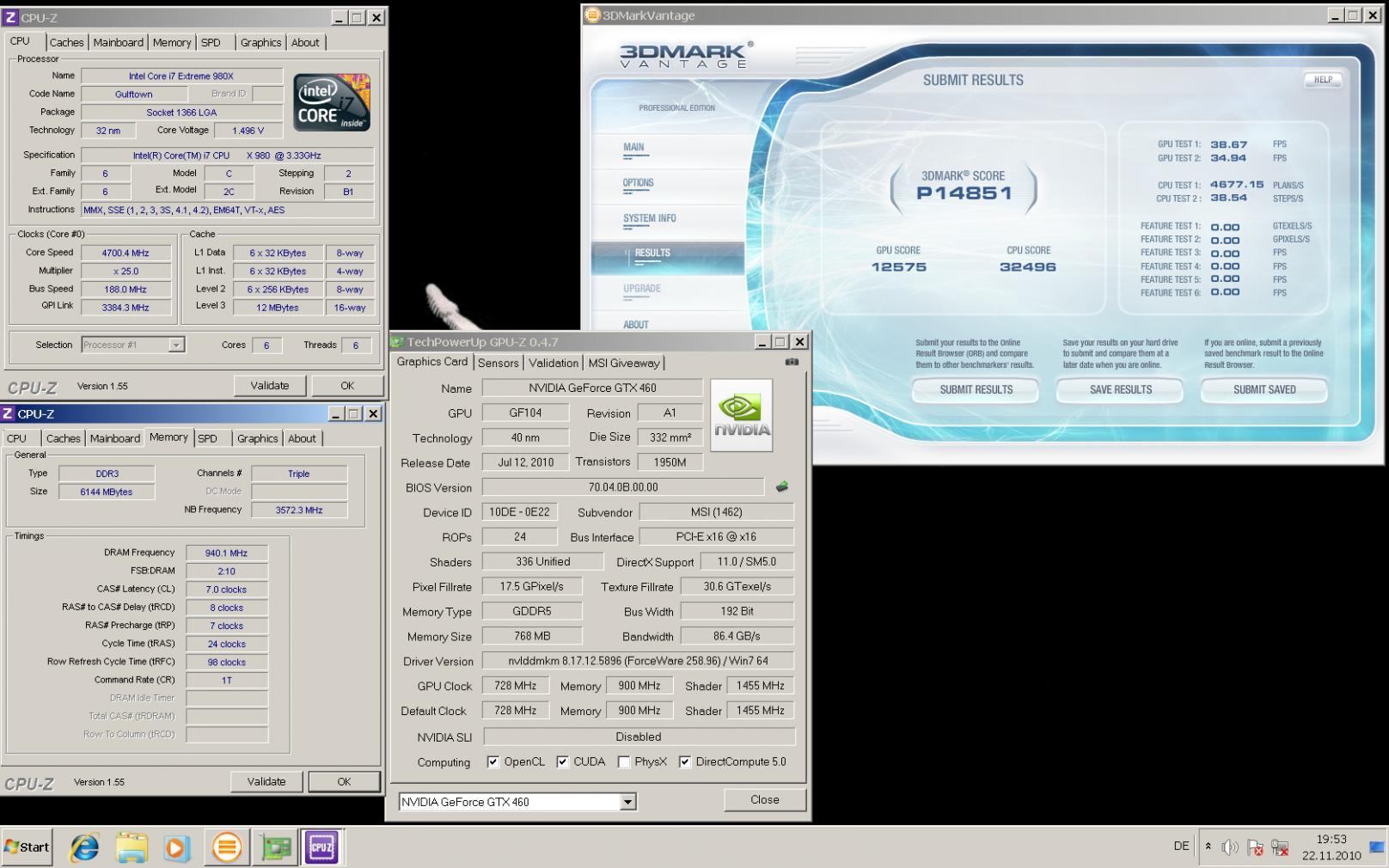The image size is (1389, 868).
Task: Toggle the PhysX checkbox in GPU-Z
Action: coord(623,761)
